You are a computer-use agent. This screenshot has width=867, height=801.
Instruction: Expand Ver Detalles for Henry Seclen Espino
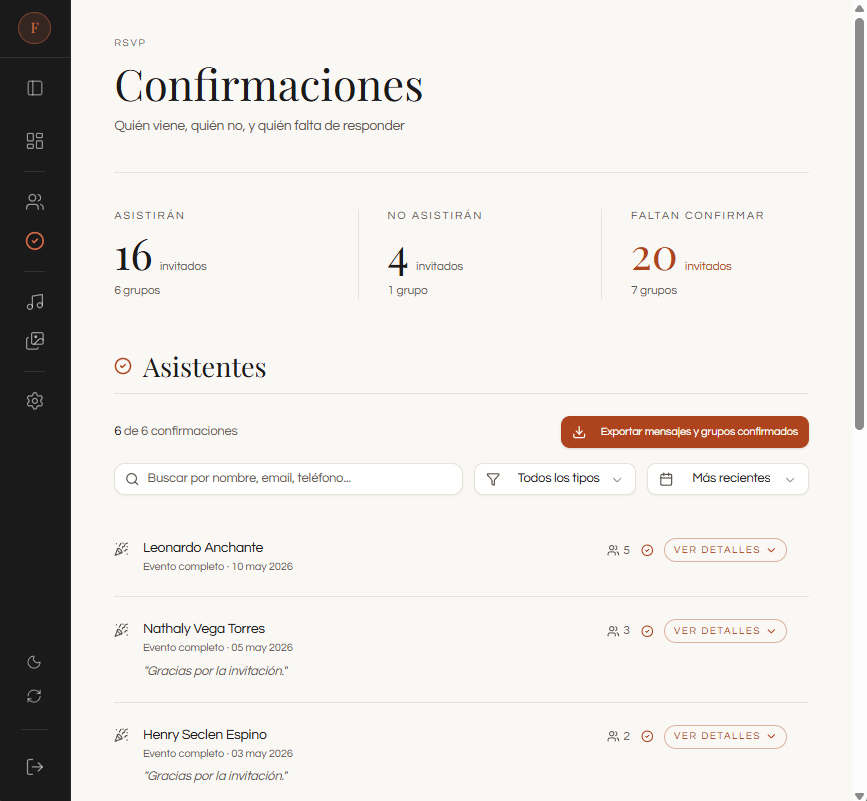click(x=725, y=736)
